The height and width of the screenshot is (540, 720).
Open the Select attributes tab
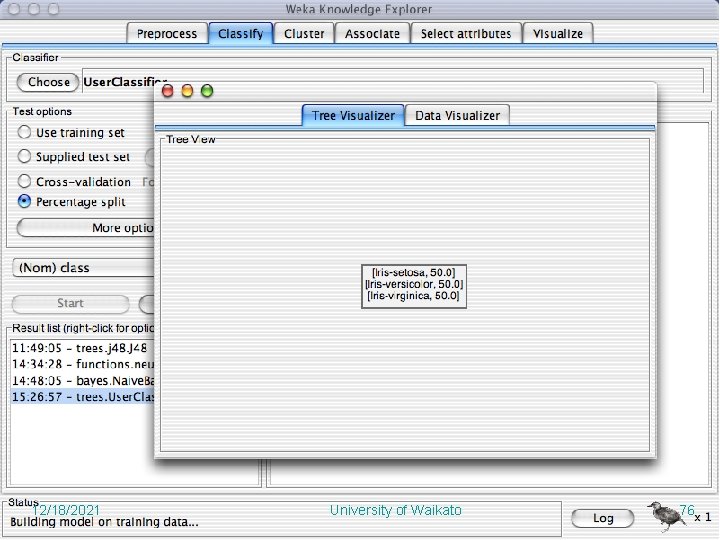[x=466, y=34]
